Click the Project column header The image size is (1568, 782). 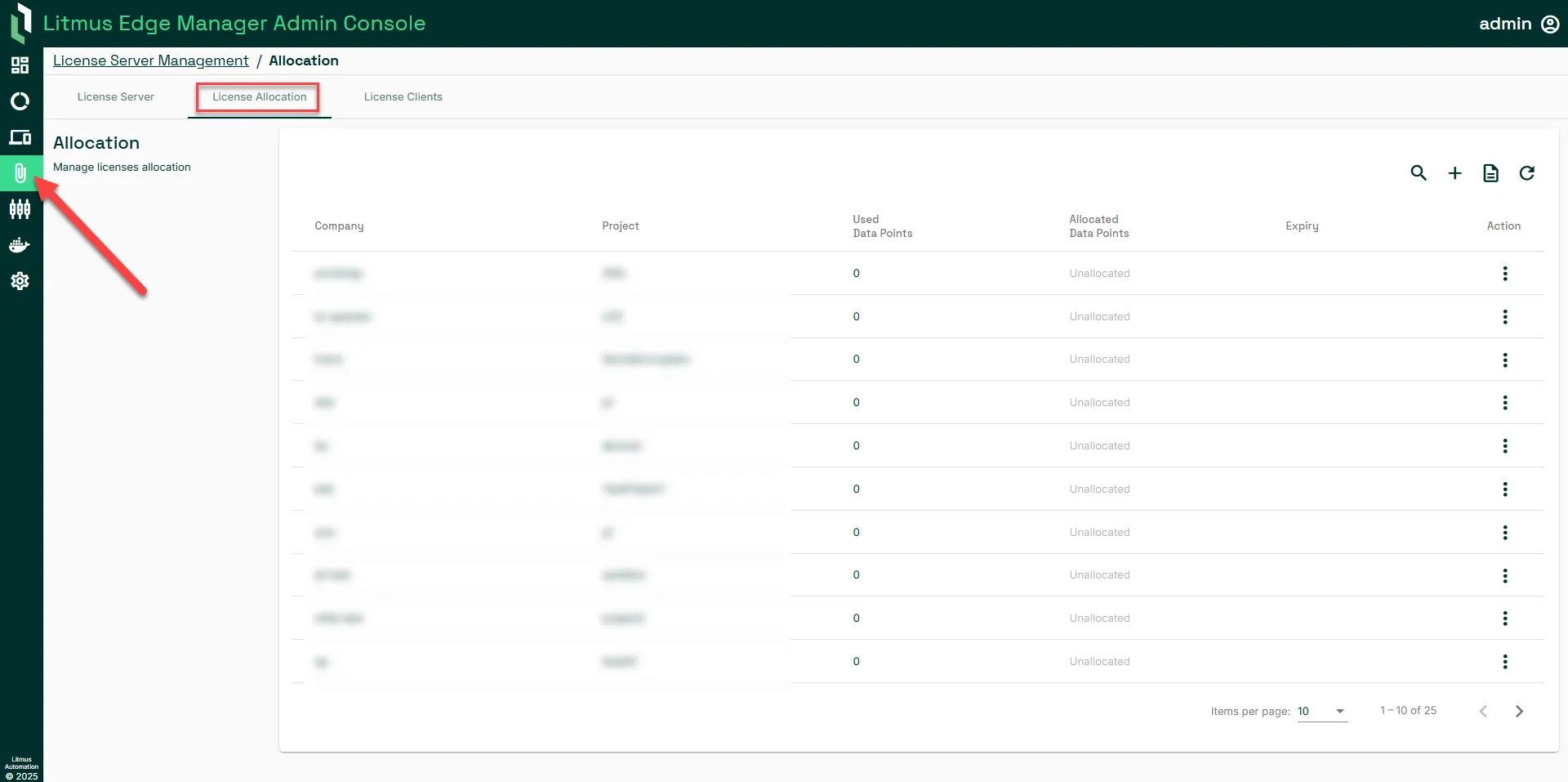pyautogui.click(x=620, y=226)
